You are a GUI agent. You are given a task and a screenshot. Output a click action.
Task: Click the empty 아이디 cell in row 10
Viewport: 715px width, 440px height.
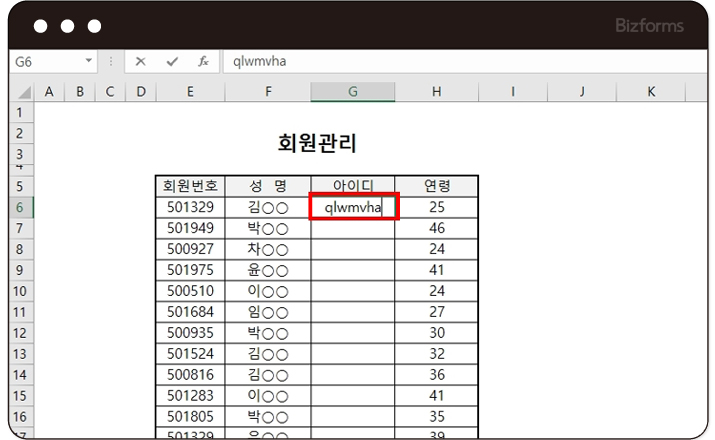pos(352,291)
